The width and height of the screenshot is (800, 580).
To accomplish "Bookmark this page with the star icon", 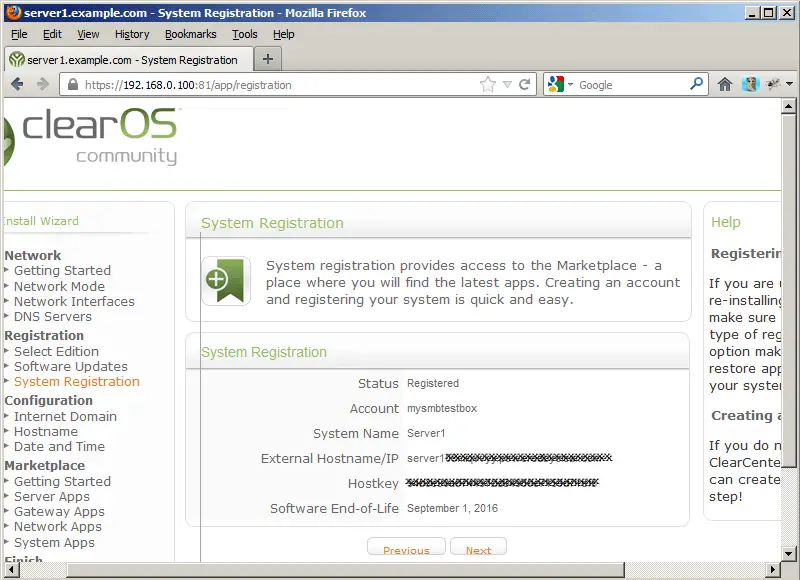I will pyautogui.click(x=488, y=84).
